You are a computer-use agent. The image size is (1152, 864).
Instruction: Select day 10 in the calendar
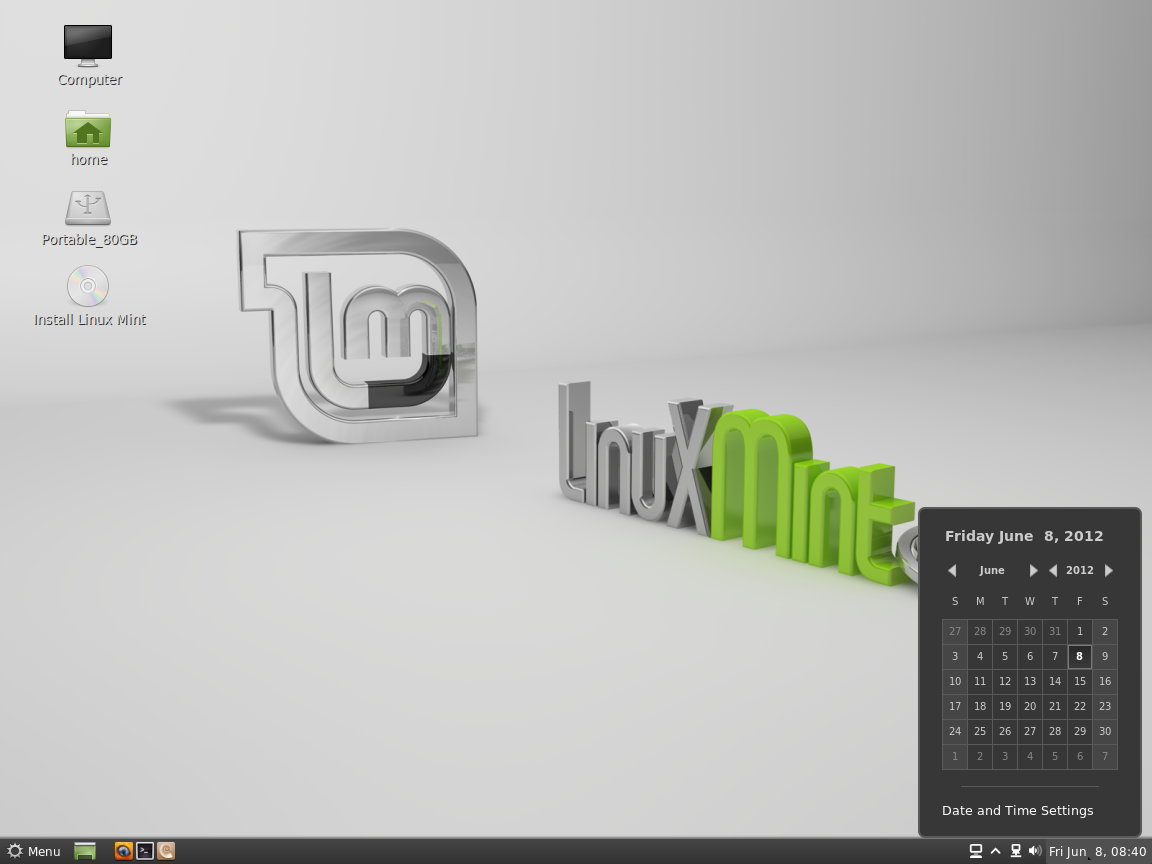click(955, 681)
